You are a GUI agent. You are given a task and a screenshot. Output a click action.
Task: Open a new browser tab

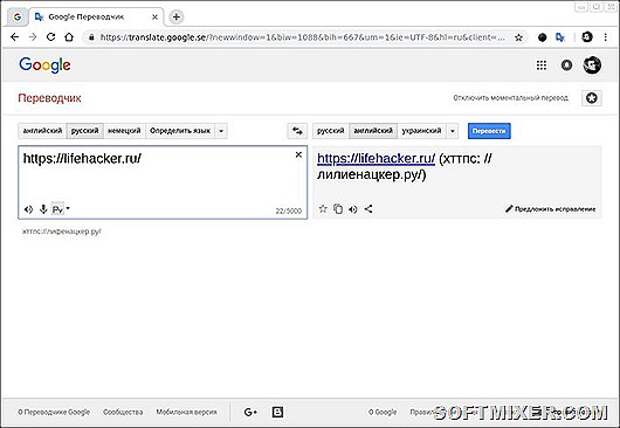coord(176,17)
